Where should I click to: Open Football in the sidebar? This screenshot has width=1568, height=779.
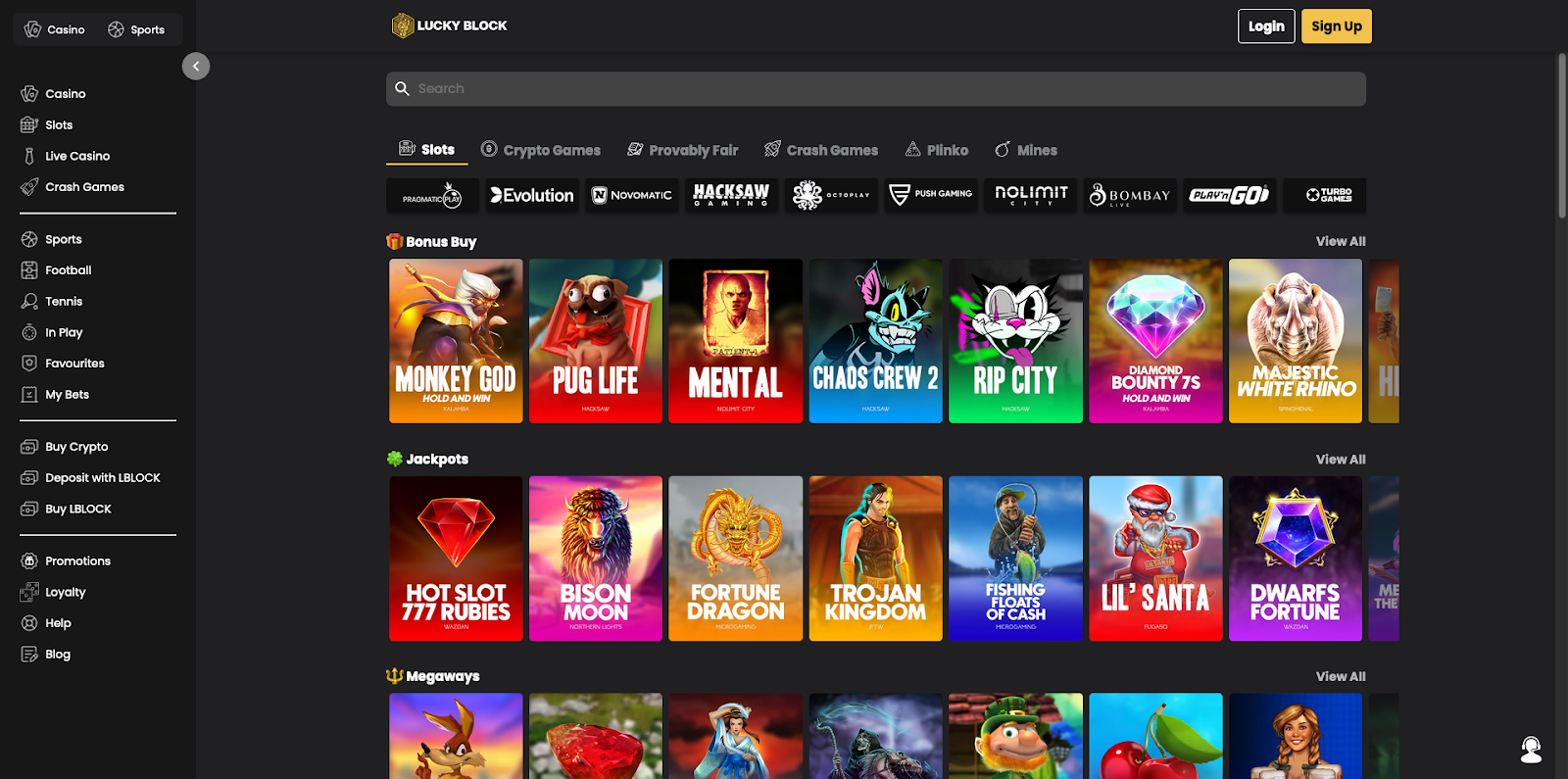pyautogui.click(x=57, y=270)
